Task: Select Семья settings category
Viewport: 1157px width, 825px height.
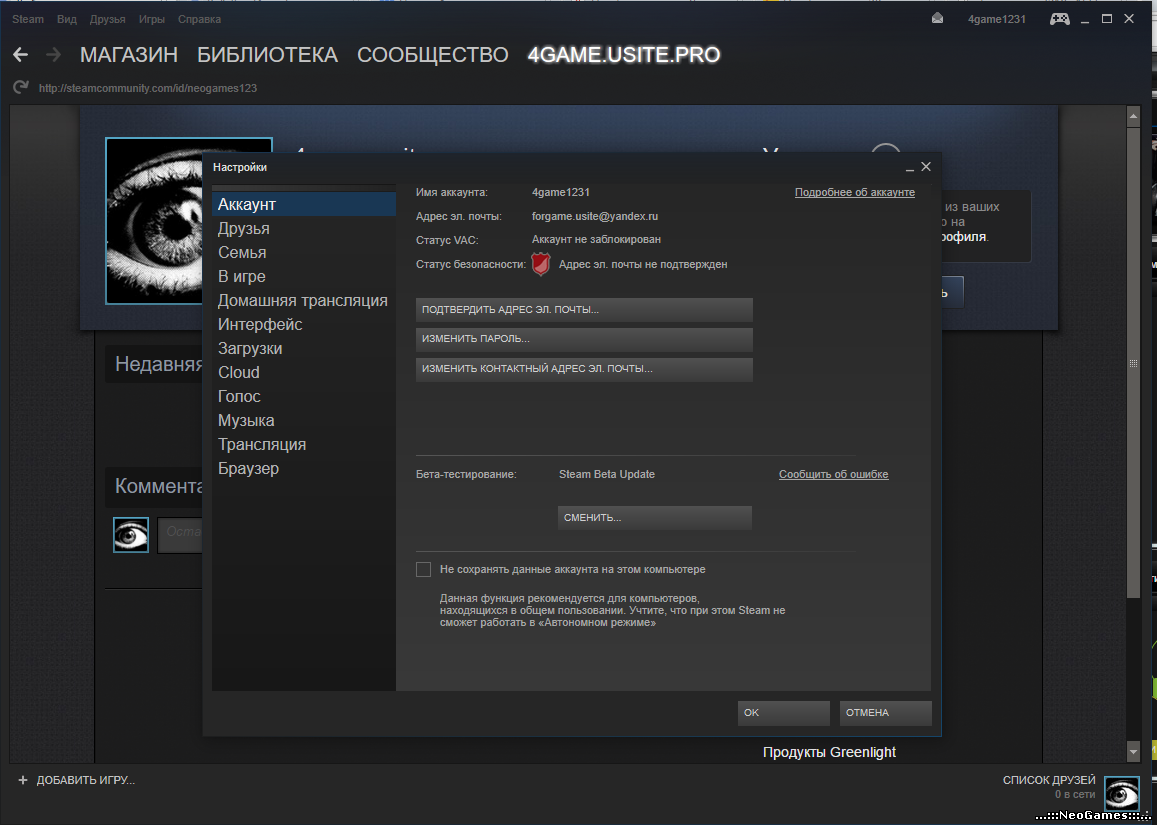Action: click(x=304, y=252)
